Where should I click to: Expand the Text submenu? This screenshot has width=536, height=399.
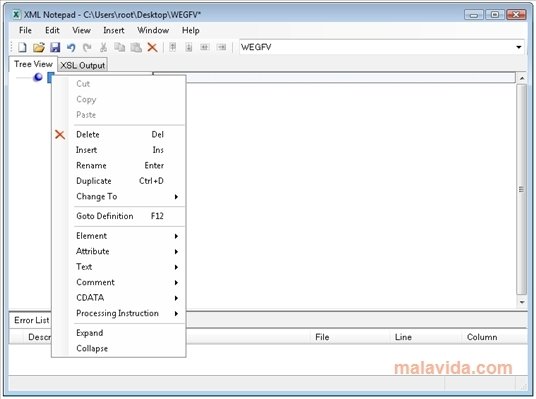[x=118, y=267]
